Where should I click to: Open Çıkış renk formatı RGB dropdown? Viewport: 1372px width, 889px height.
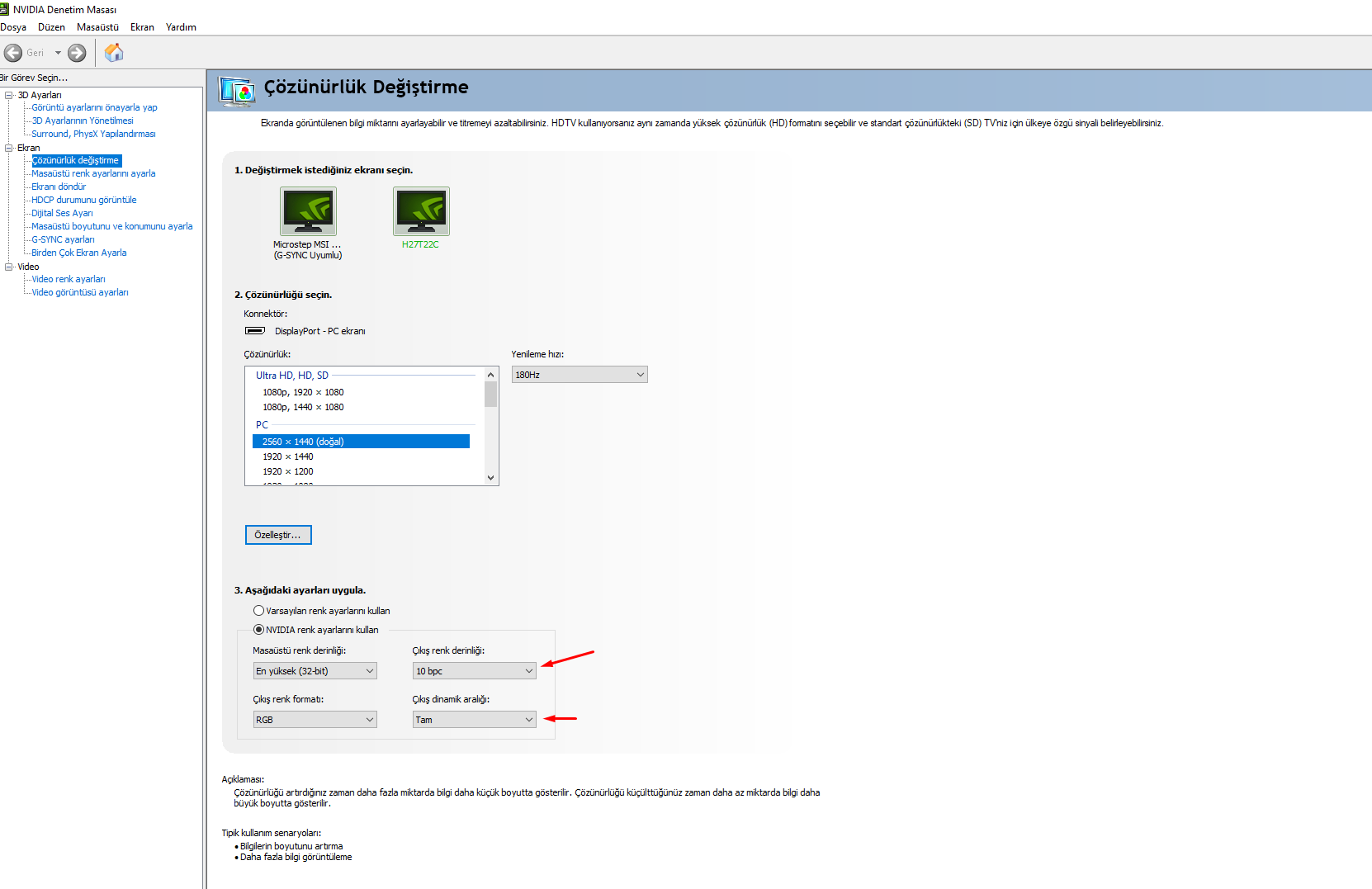pyautogui.click(x=315, y=720)
